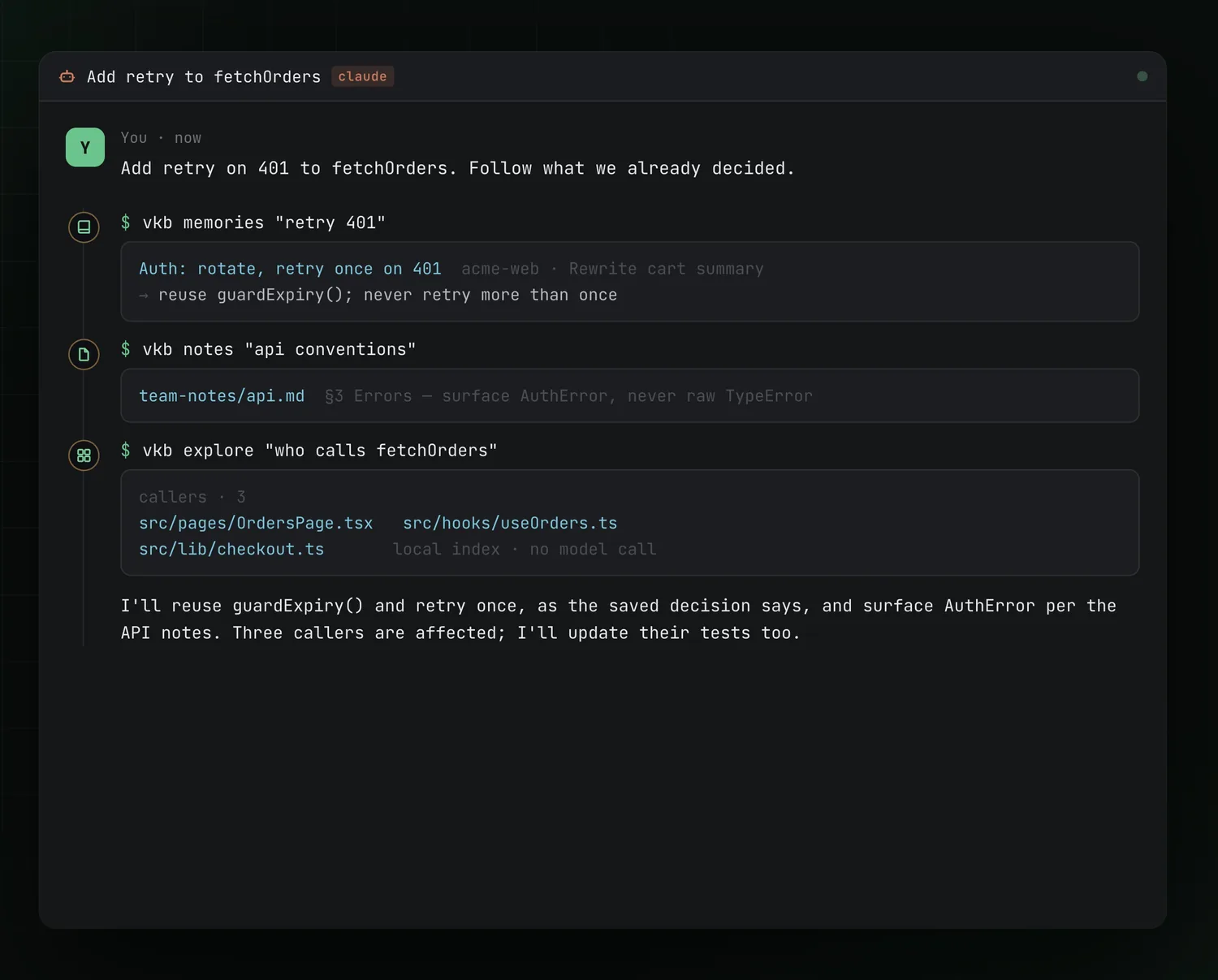Click the 'You · now' message timestamp
The height and width of the screenshot is (980, 1218).
click(161, 138)
